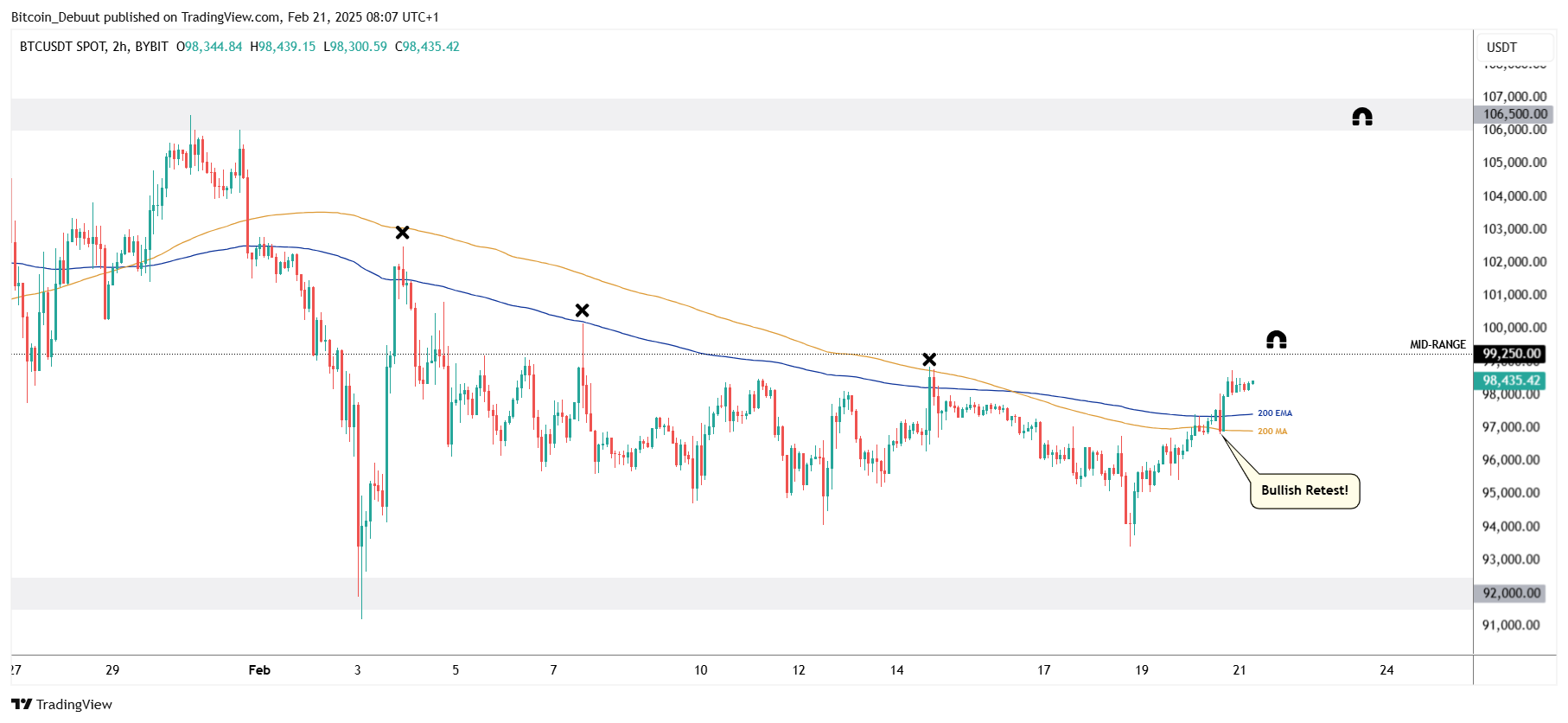Click the 92,000.00 price axis label
The height and width of the screenshot is (723, 1568).
[x=1511, y=593]
